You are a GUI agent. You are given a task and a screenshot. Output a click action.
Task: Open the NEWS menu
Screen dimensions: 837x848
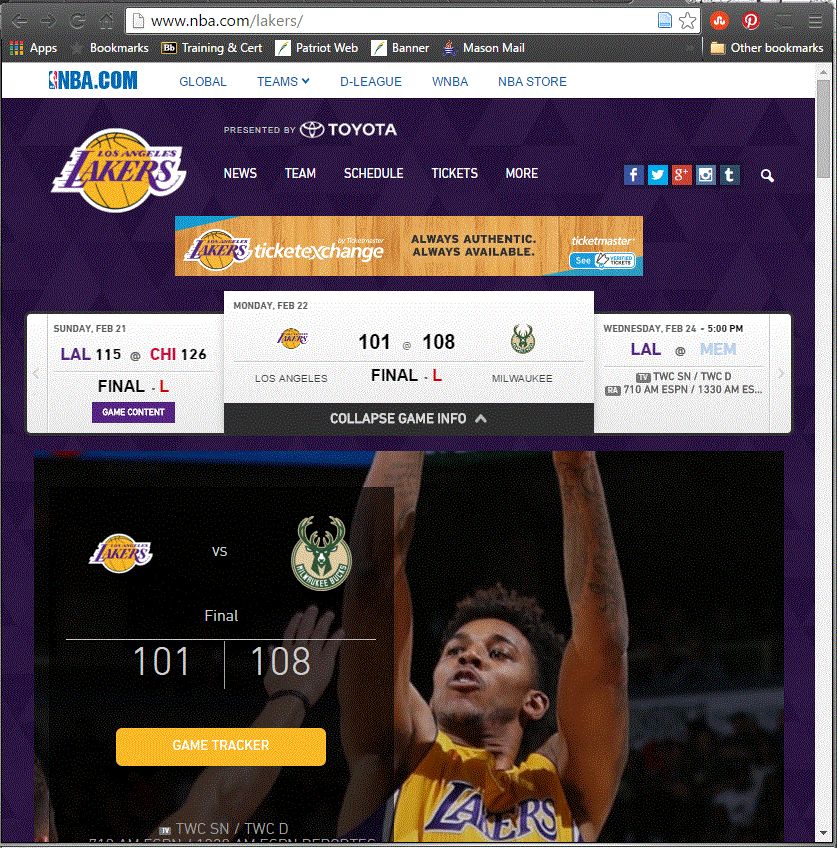[240, 174]
